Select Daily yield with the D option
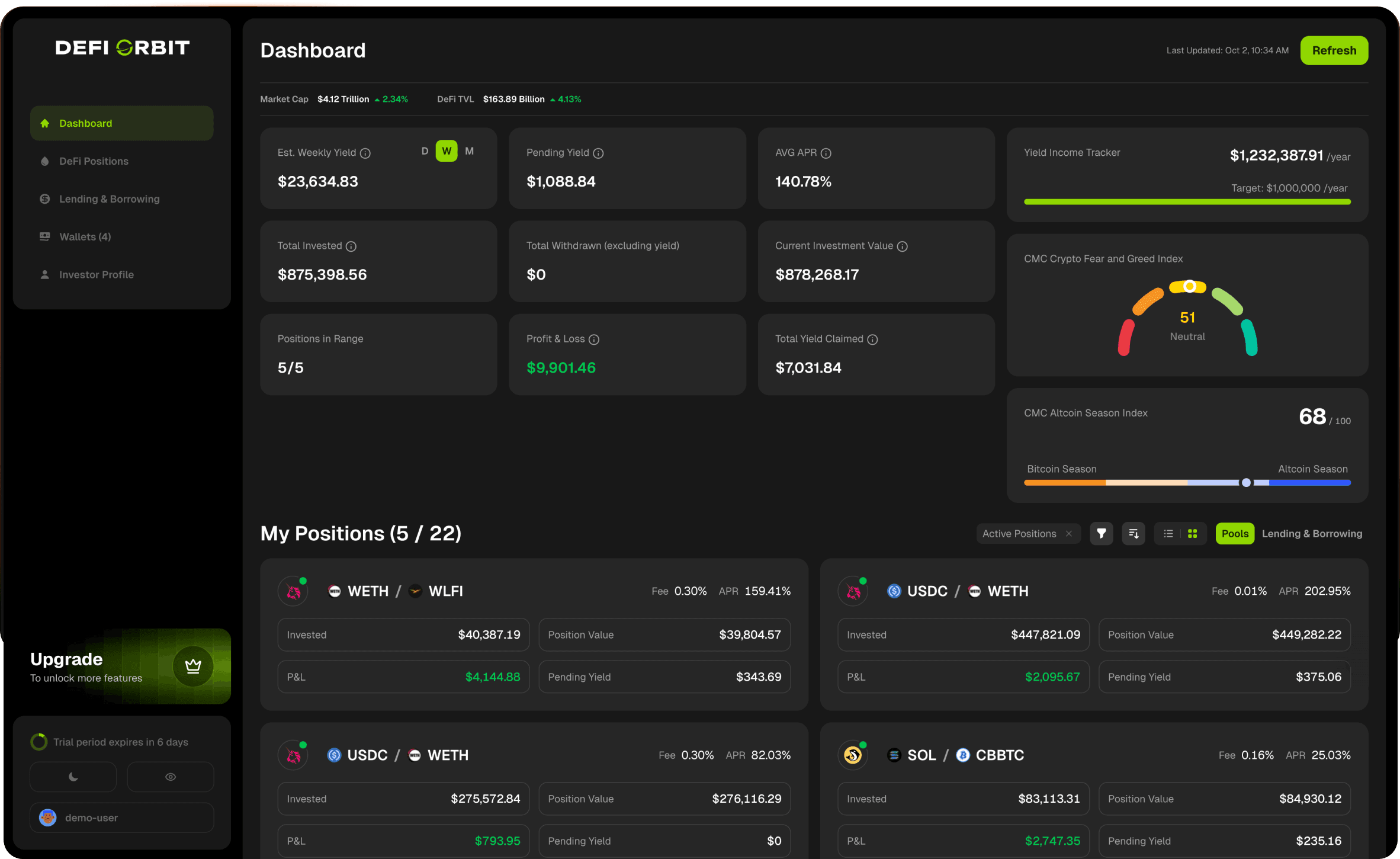This screenshot has width=1400, height=859. pos(425,151)
